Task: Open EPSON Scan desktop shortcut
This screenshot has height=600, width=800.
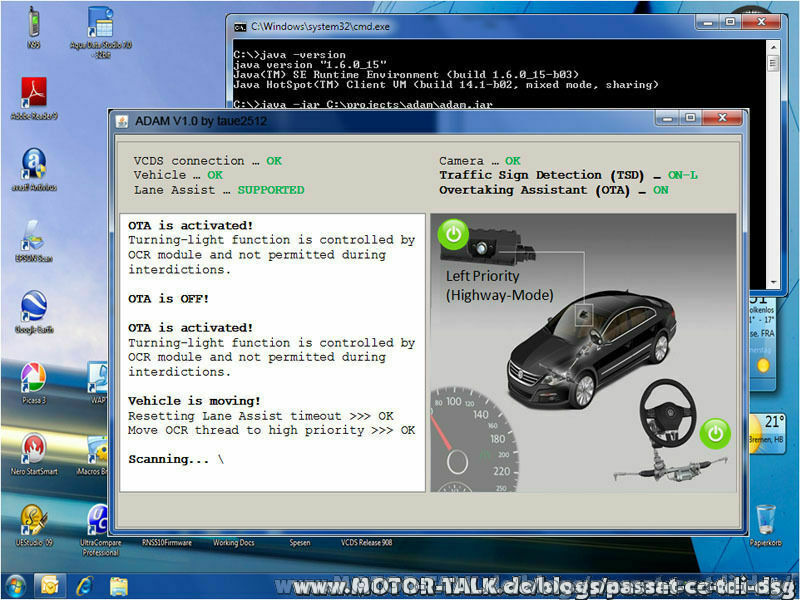Action: click(34, 241)
